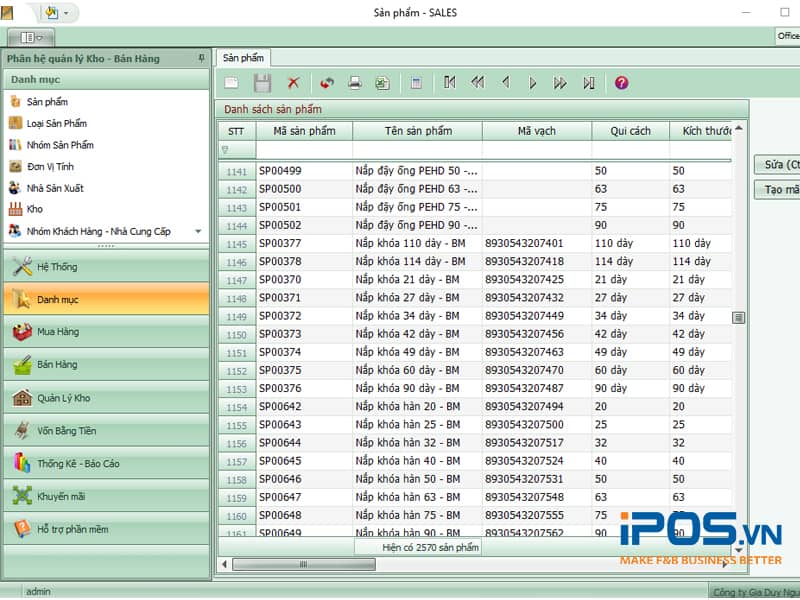The width and height of the screenshot is (800, 600).
Task: Click the Mã sản phẩm filter field
Action: (304, 150)
